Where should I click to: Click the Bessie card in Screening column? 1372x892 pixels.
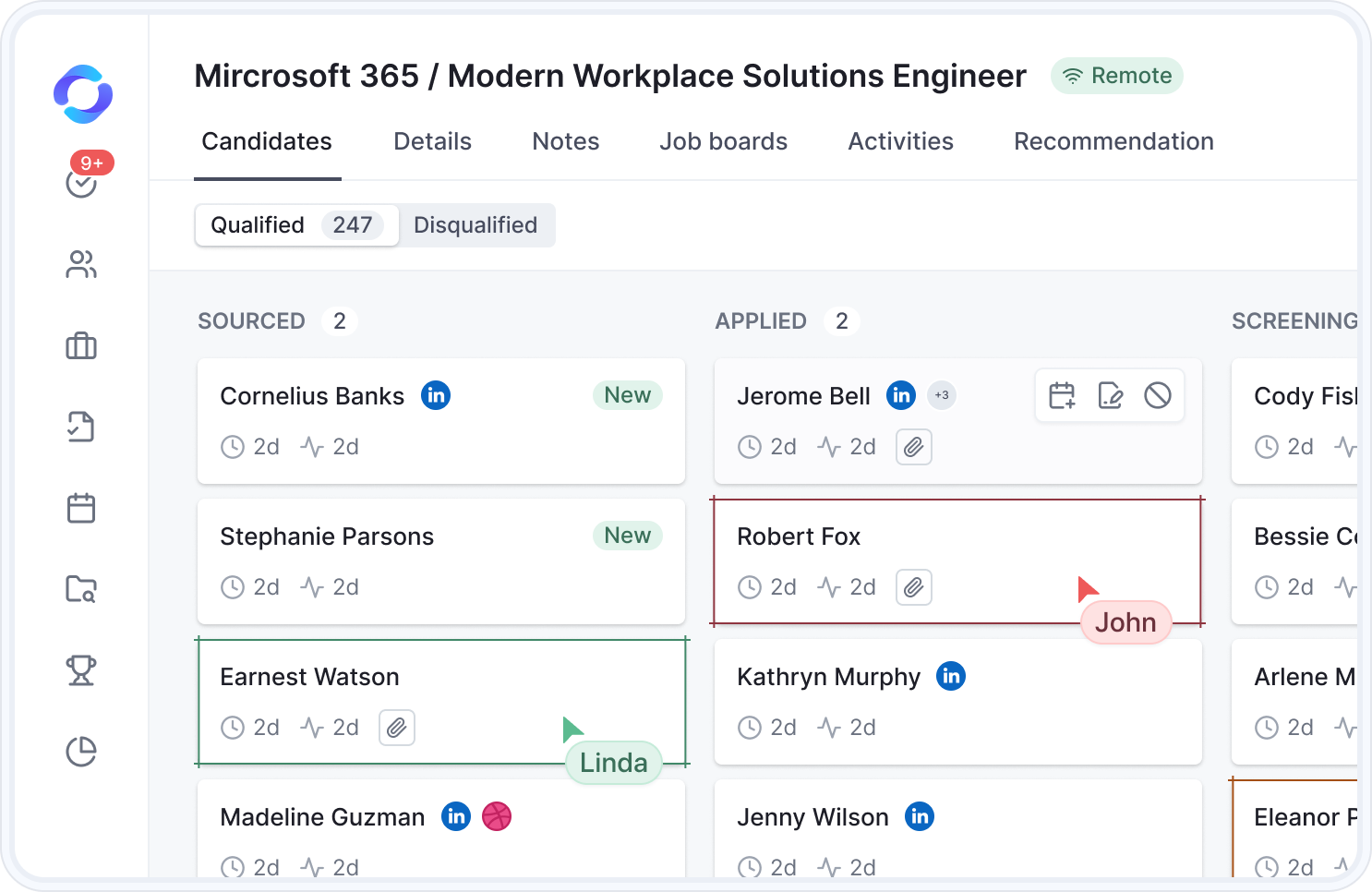click(x=1294, y=561)
